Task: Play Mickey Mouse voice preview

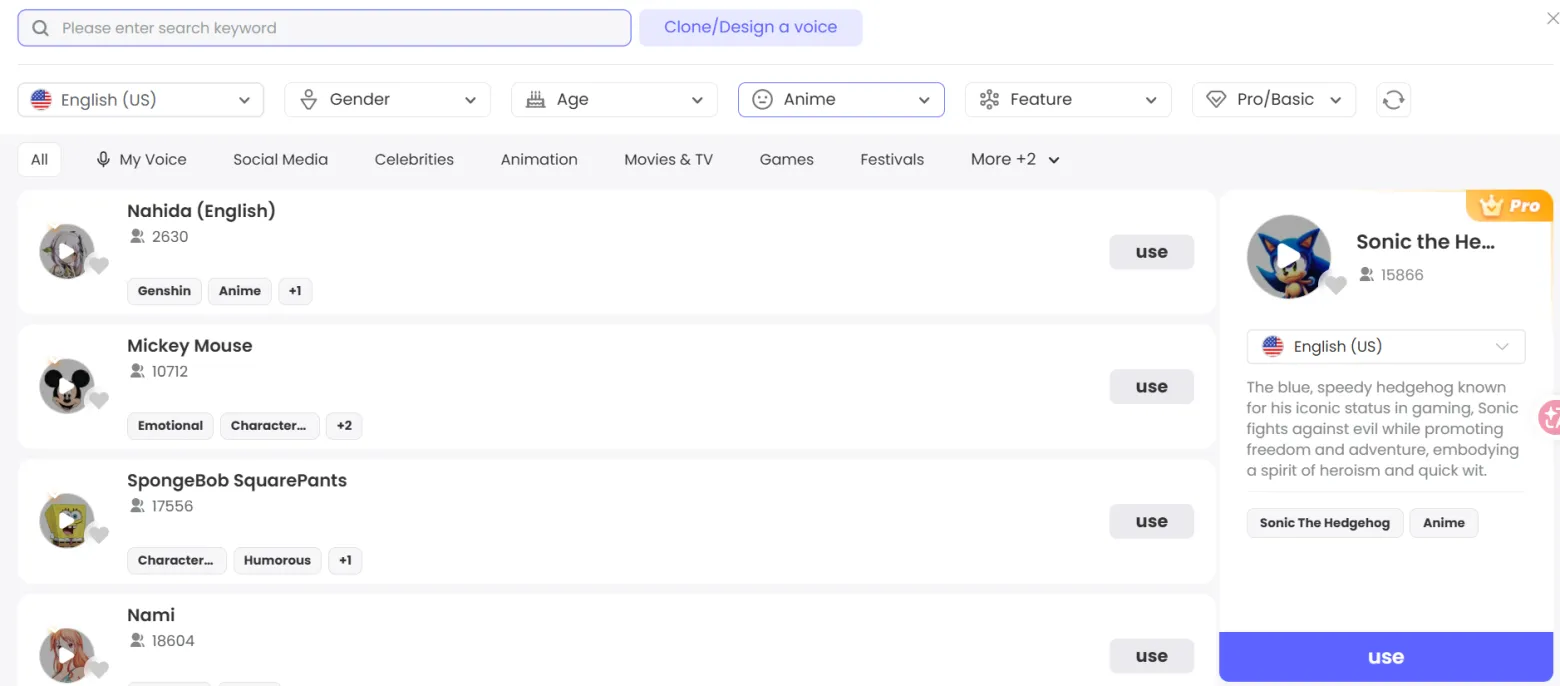Action: coord(66,386)
